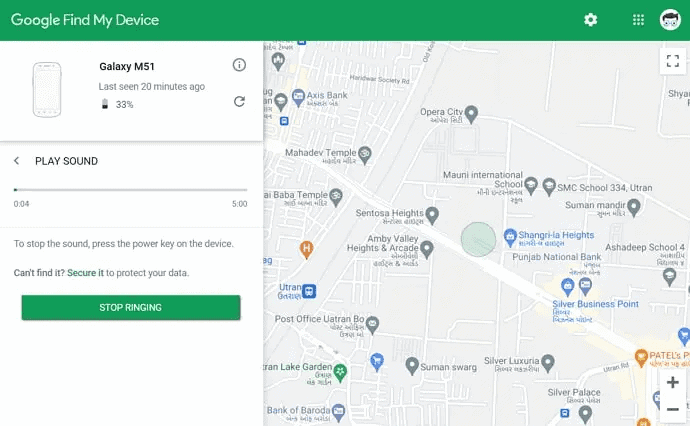Click the orange H hospital marker
The width and height of the screenshot is (690, 426).
[306, 250]
